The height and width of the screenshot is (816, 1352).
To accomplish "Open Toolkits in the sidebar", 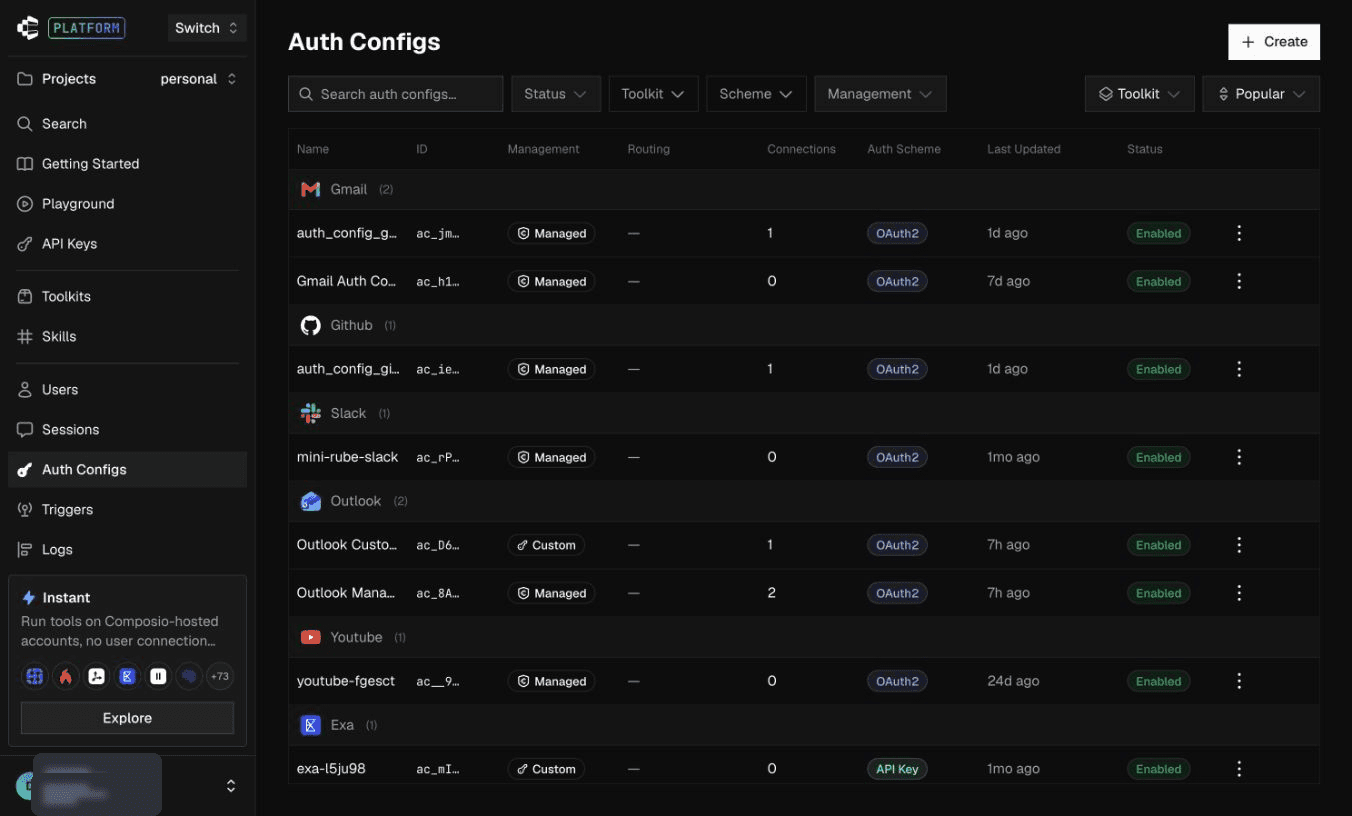I will [x=127, y=297].
